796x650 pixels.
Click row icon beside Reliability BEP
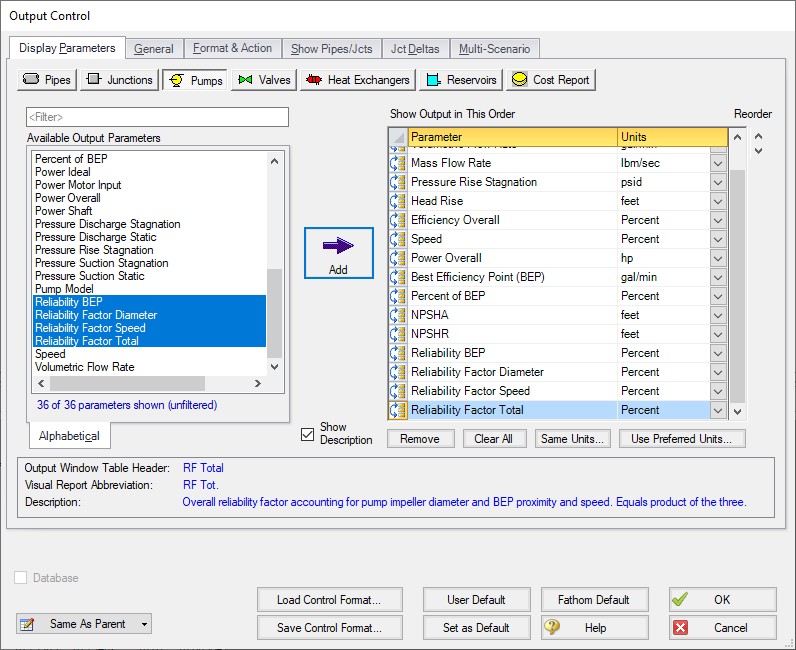click(x=398, y=353)
